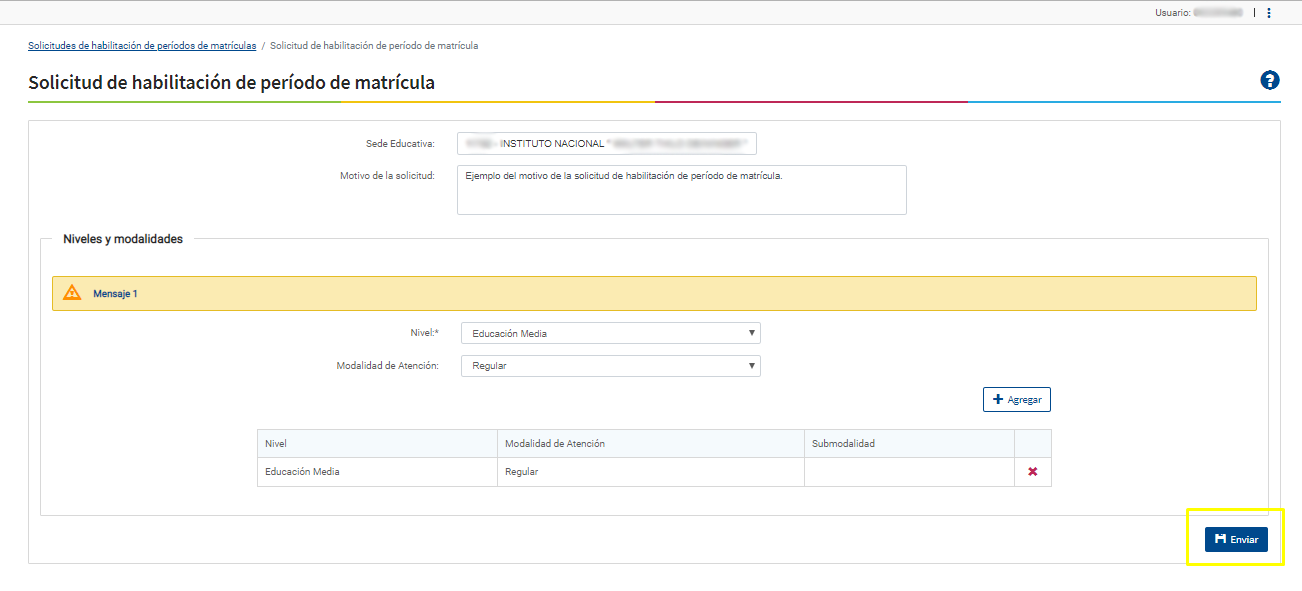Click the Niveles y modalidades section title
The image size is (1302, 591).
[x=123, y=239]
